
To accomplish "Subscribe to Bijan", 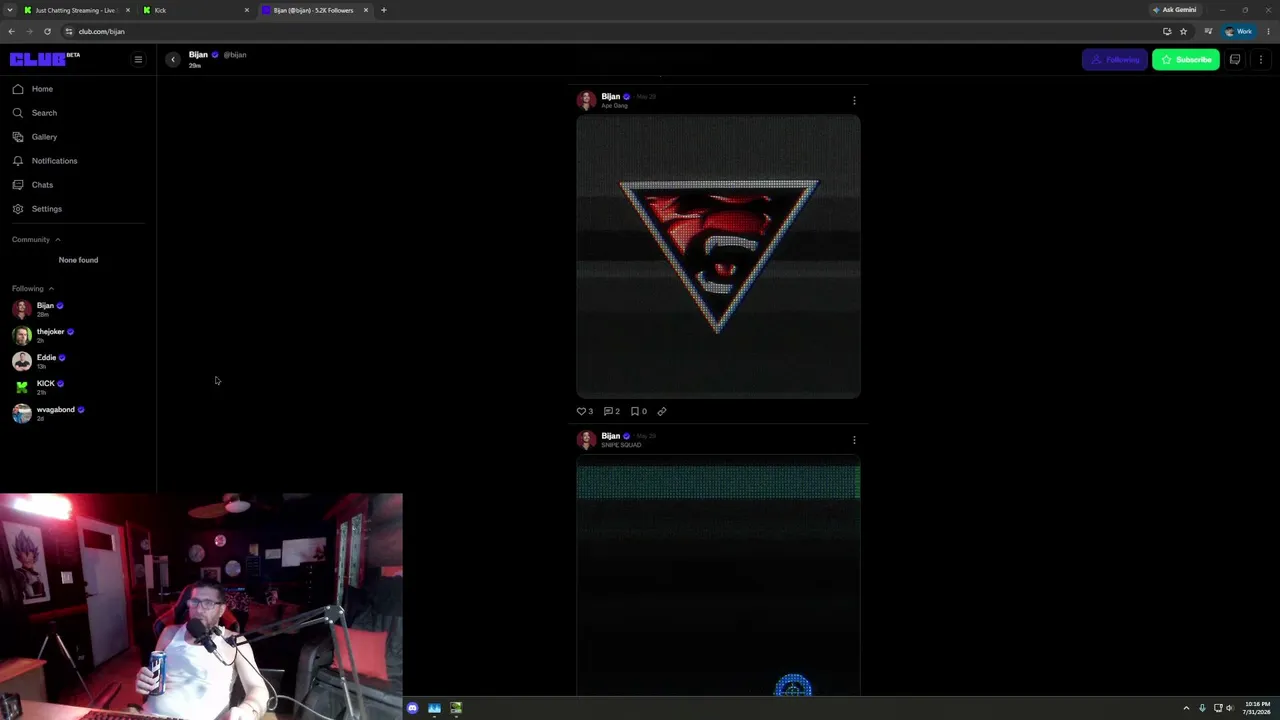I will click(x=1186, y=60).
